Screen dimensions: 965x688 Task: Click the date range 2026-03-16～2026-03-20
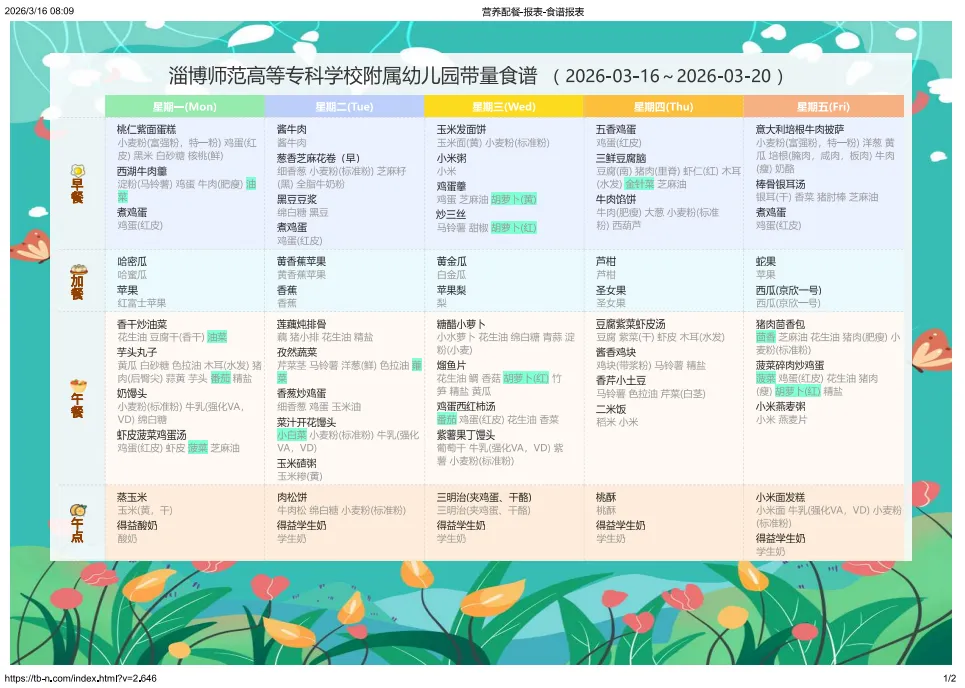(x=669, y=77)
